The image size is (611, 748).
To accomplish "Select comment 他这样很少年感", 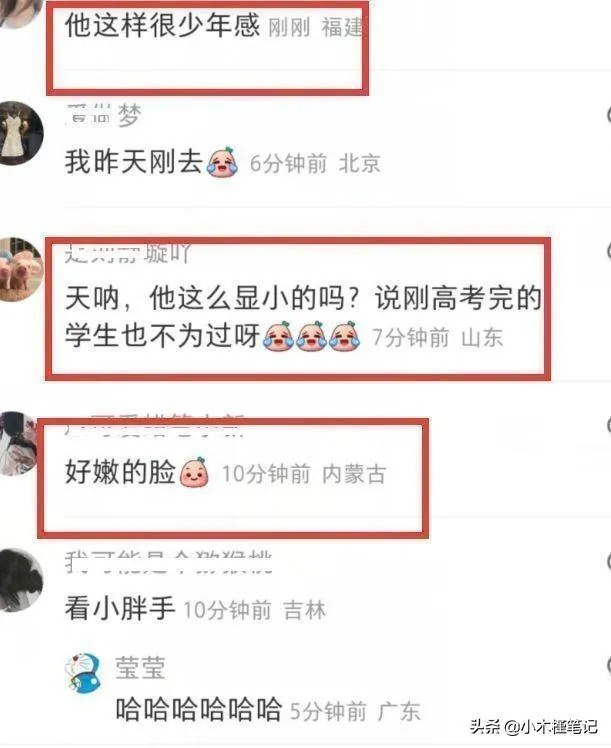I will click(162, 25).
